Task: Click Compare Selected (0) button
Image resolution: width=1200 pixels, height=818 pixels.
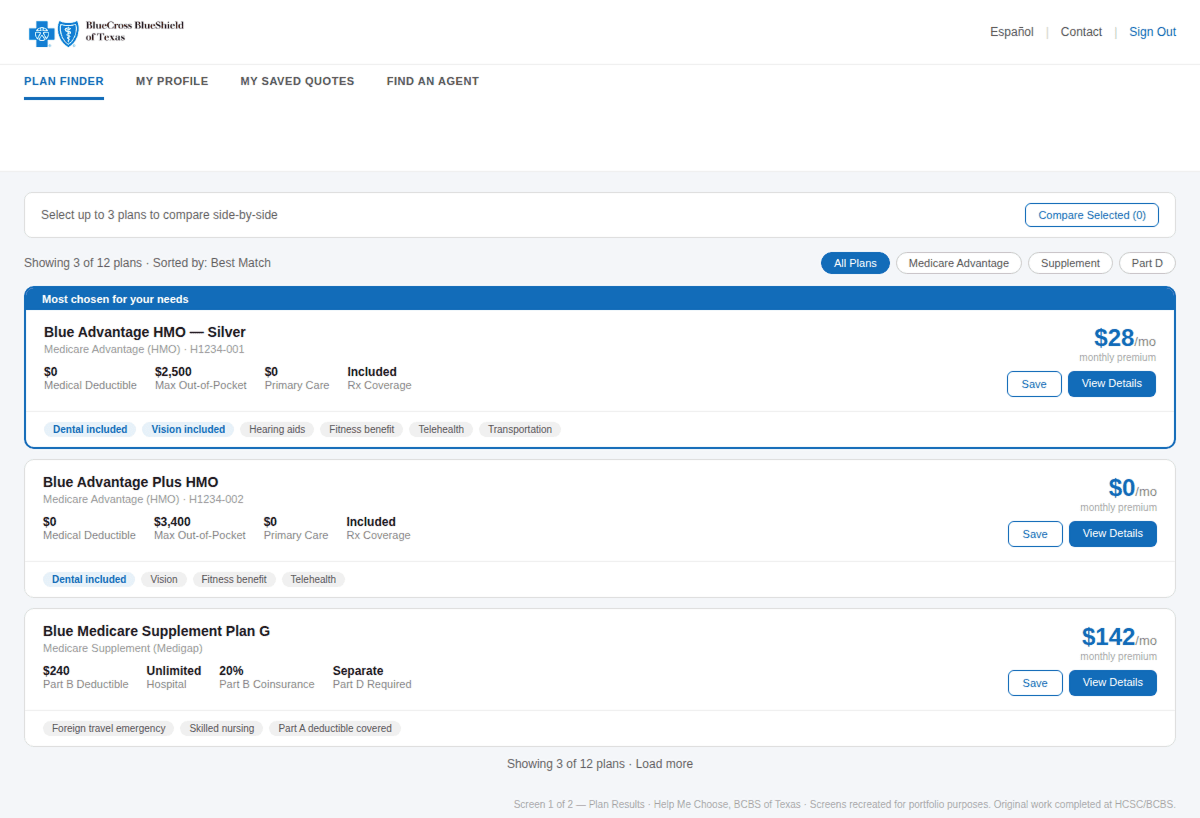Action: pos(1092,215)
